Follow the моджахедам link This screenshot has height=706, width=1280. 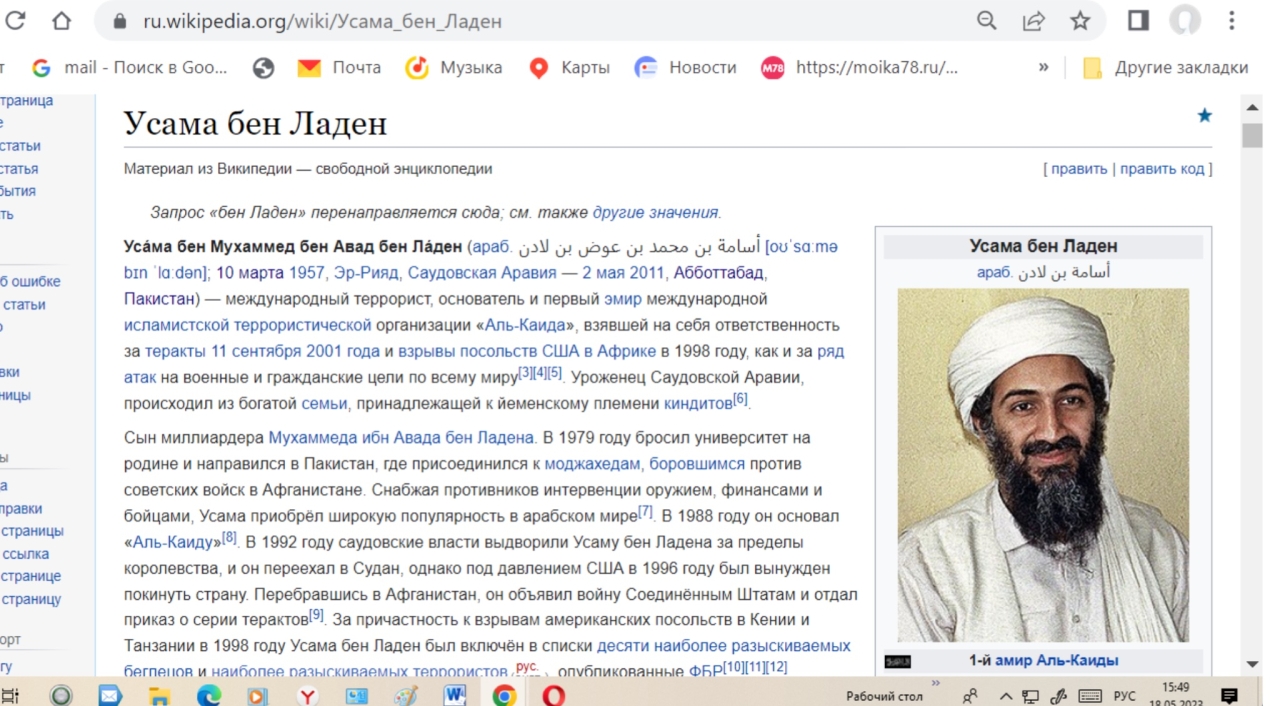pos(592,464)
